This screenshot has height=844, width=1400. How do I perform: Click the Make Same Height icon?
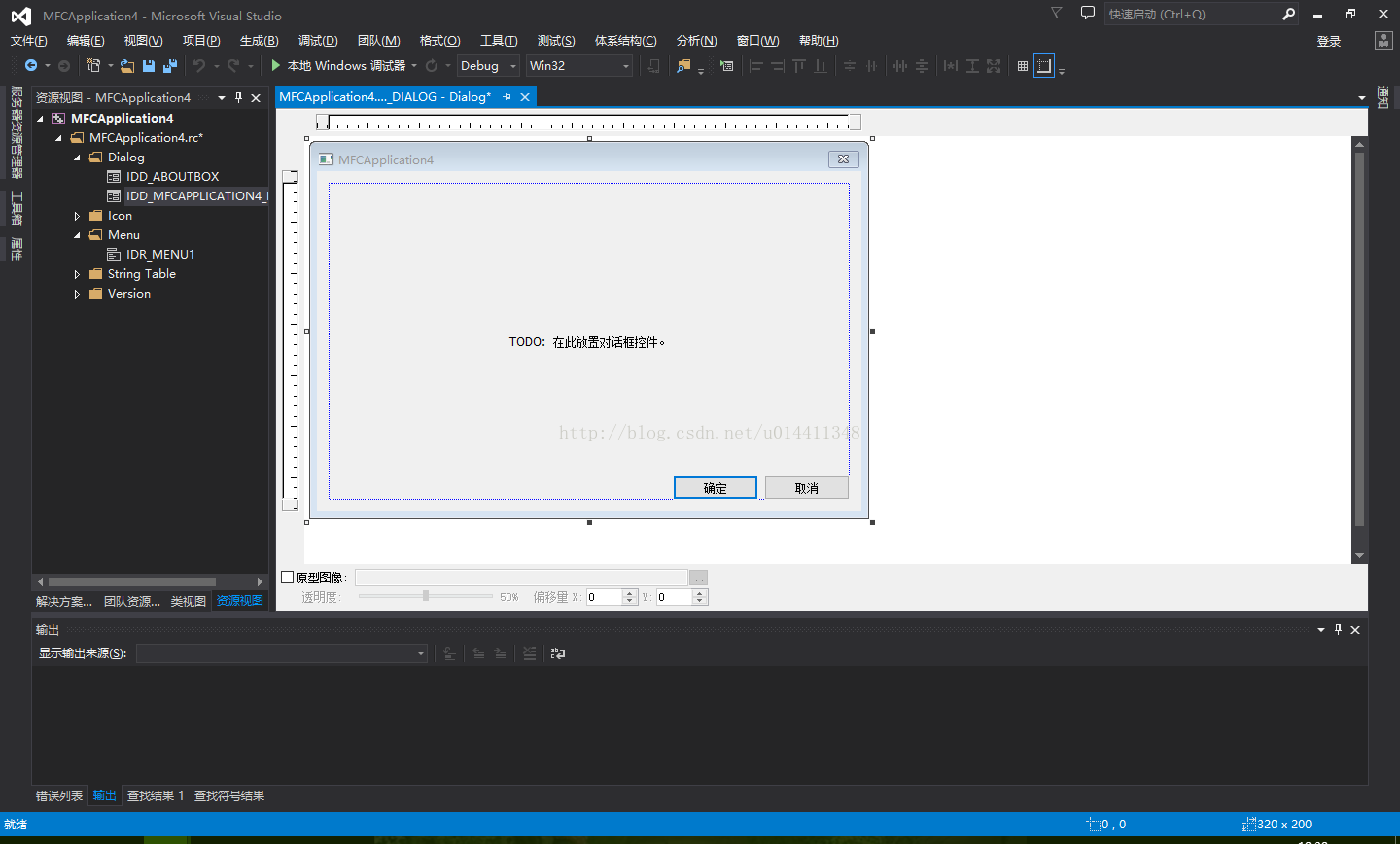click(x=972, y=65)
